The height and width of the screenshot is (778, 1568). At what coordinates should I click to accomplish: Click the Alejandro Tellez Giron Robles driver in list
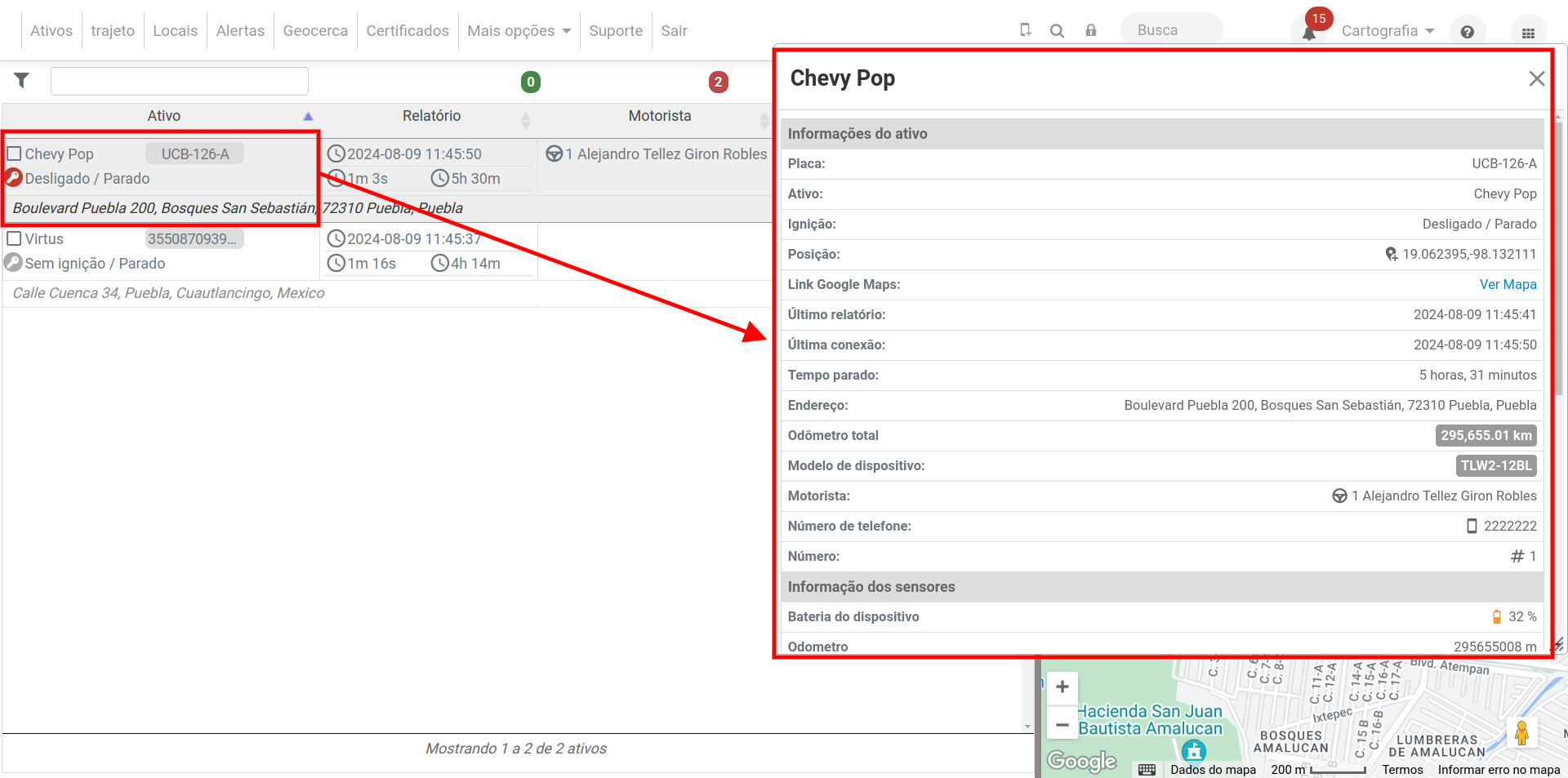click(666, 153)
